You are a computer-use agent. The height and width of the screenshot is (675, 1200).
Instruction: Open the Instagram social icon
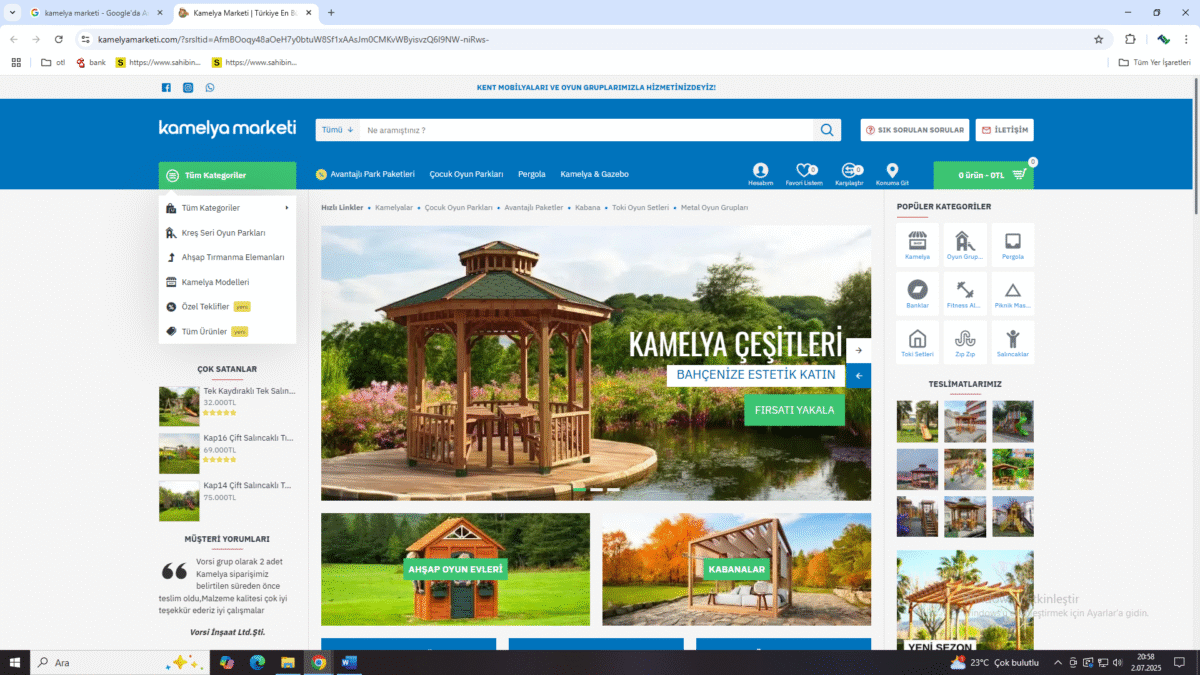click(x=188, y=88)
